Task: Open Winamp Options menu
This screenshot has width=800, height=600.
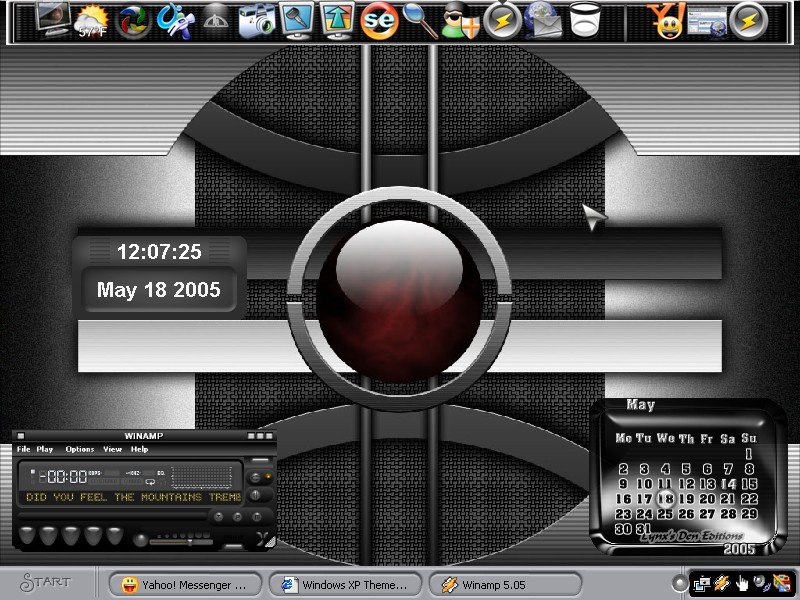Action: coord(80,449)
